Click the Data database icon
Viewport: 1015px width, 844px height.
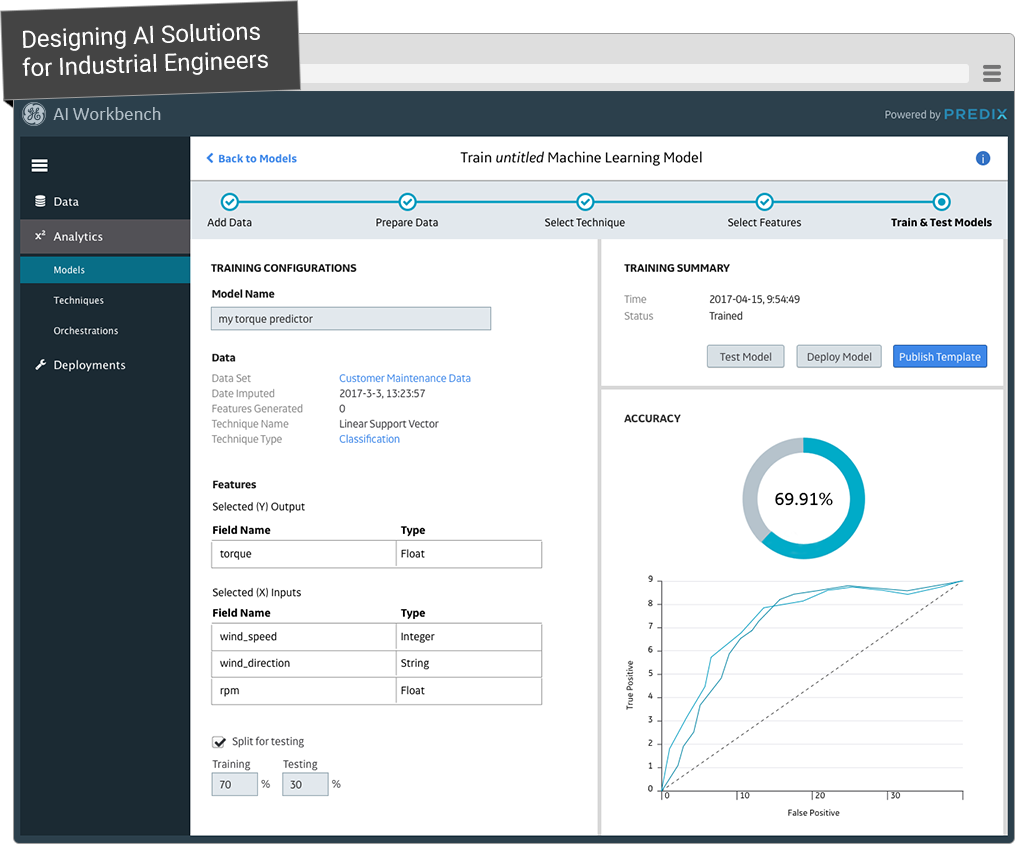coord(40,201)
